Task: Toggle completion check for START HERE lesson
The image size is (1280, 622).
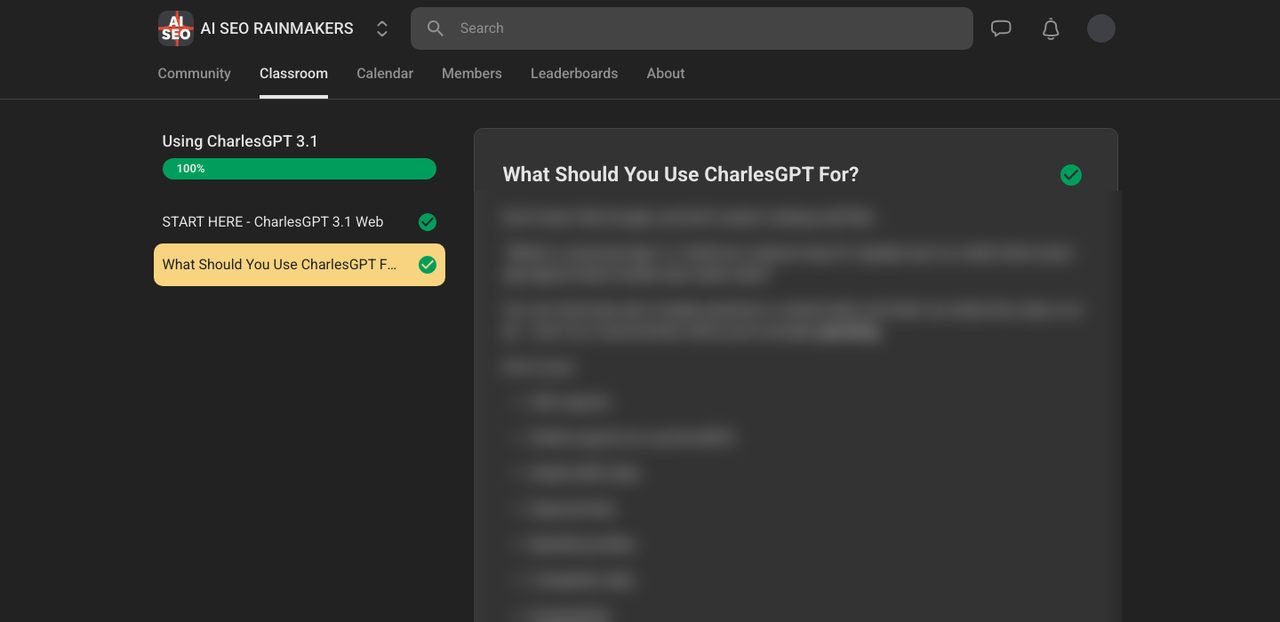Action: [428, 222]
